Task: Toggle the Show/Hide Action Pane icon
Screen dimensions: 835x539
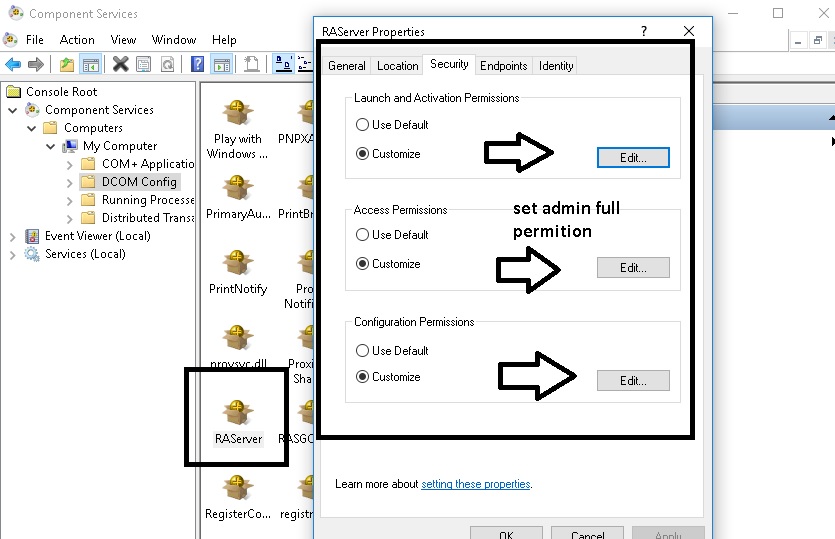Action: click(222, 64)
